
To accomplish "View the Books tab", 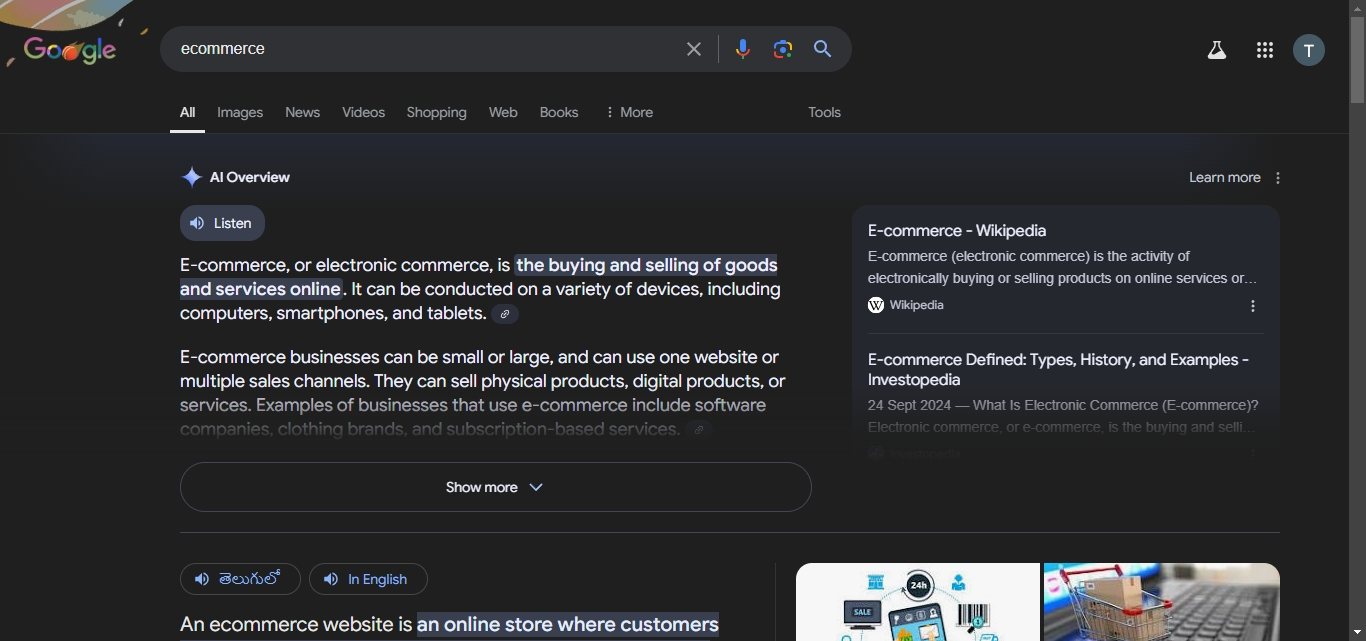I will tap(559, 113).
